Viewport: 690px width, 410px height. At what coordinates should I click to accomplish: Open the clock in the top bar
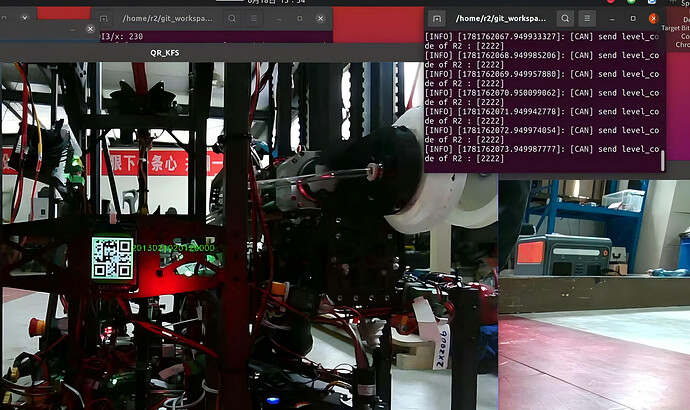(276, 2)
